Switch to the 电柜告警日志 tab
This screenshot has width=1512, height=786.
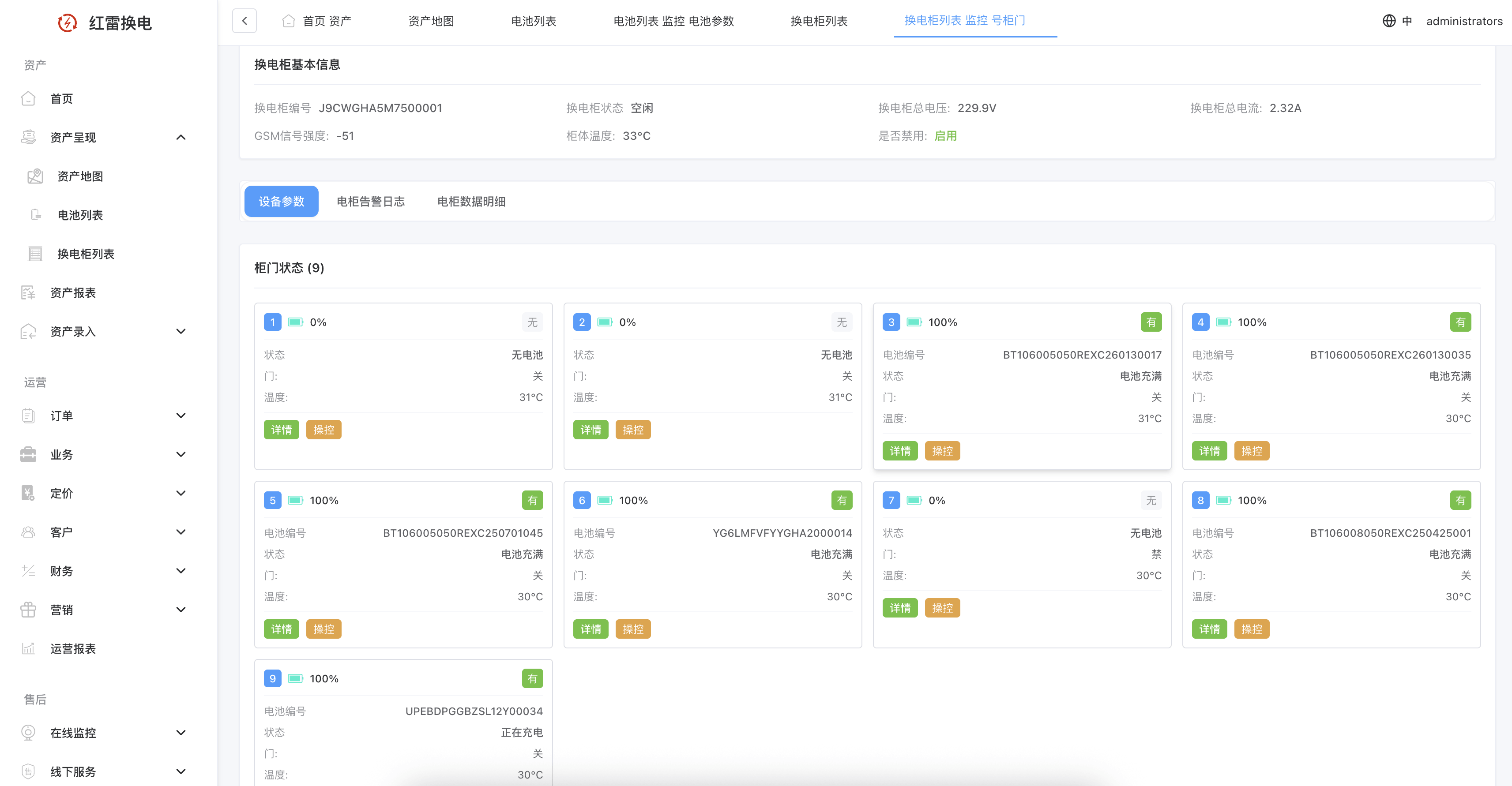click(370, 202)
